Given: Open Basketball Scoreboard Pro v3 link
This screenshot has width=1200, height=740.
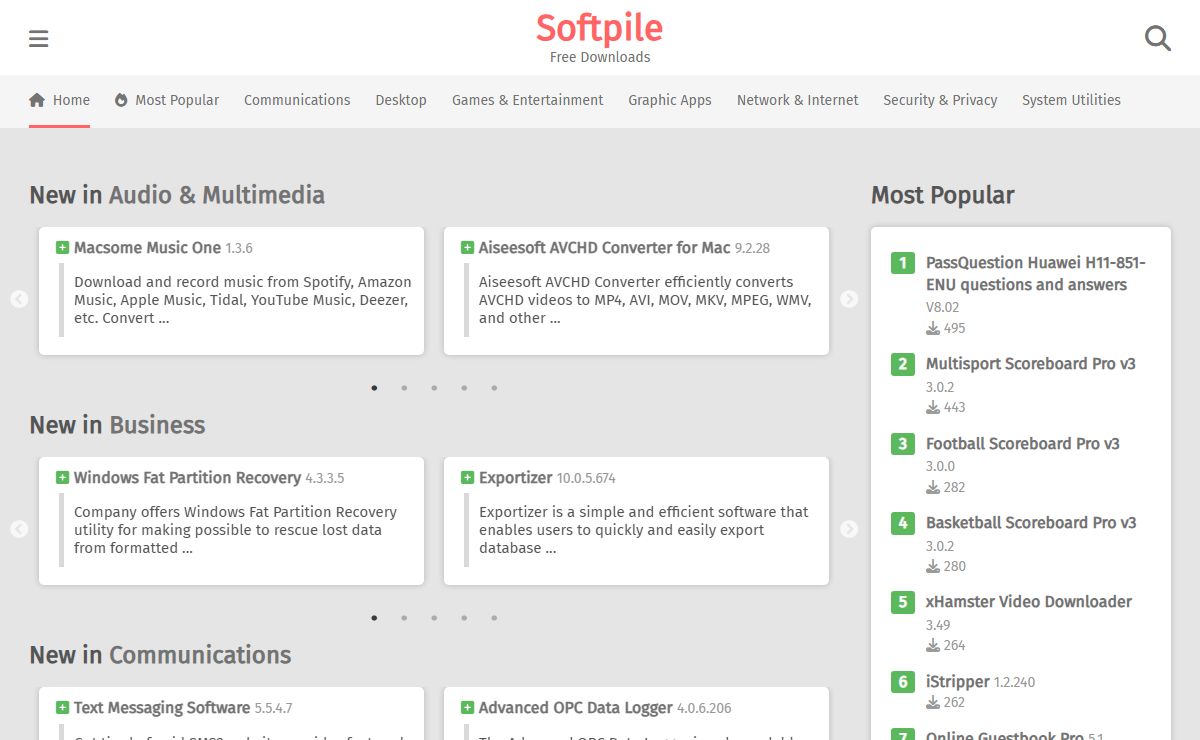Looking at the screenshot, I should tap(1031, 523).
